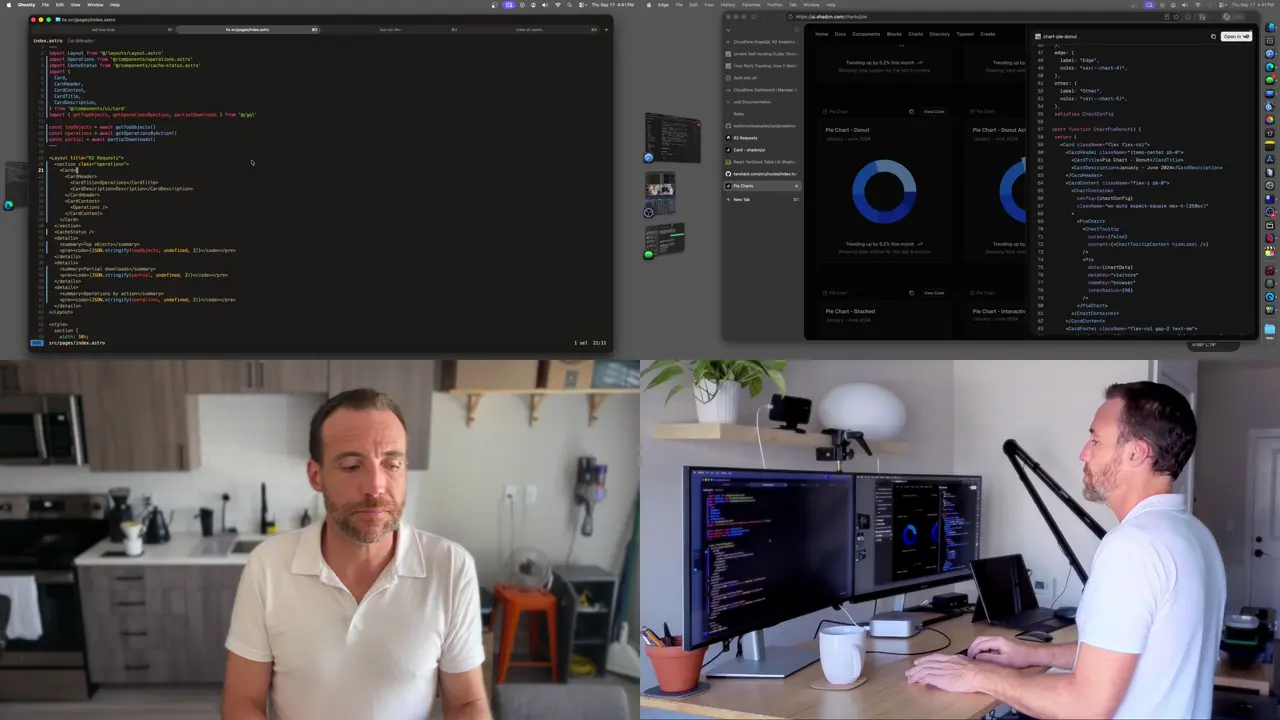Screen dimensions: 1280x720
Task: Open the Finder folder icon at dock bottom
Action: 1270,329
